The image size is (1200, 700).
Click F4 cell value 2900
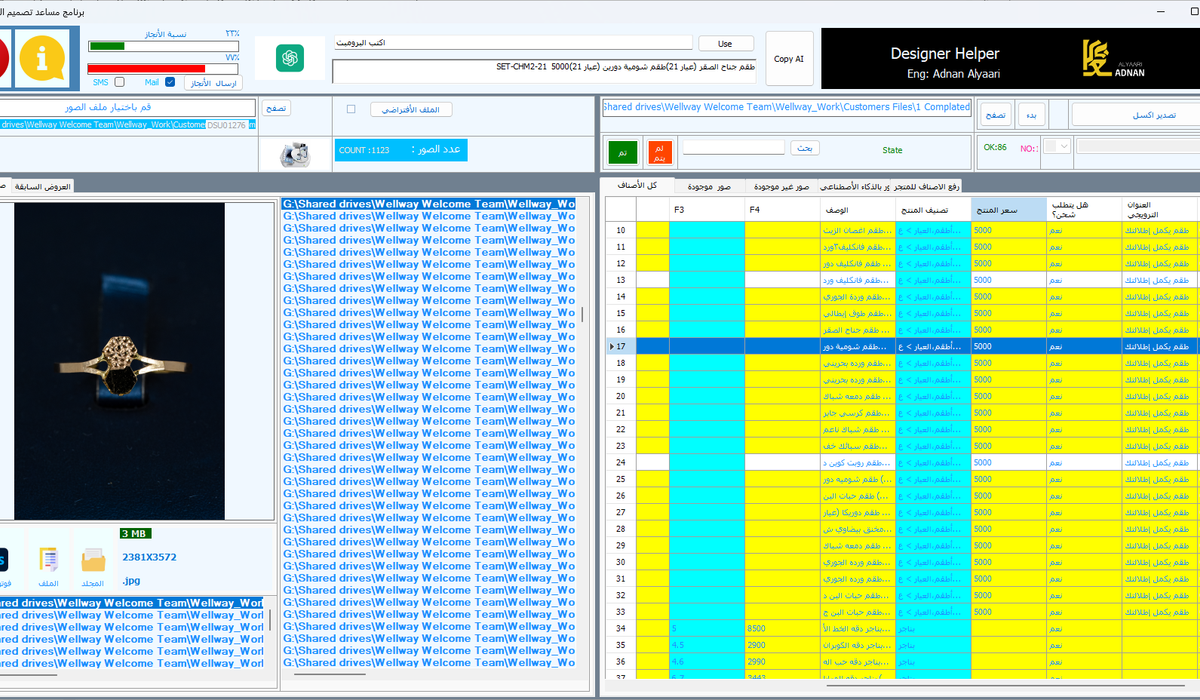(782, 645)
